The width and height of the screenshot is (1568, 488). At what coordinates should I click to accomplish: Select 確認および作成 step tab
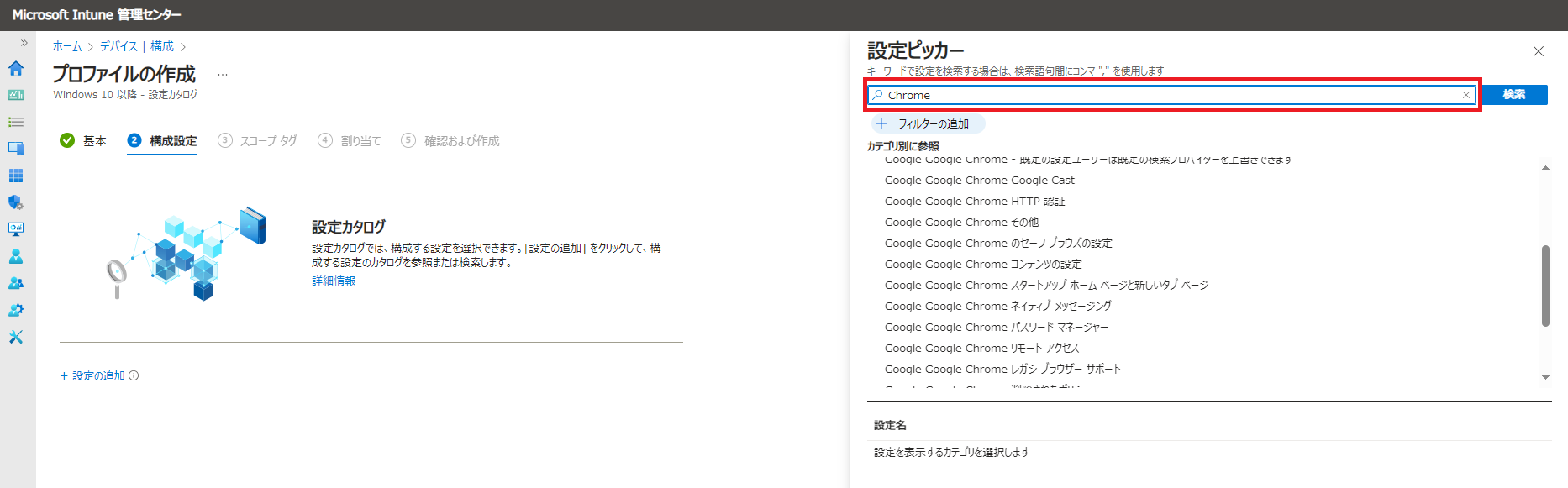tap(450, 140)
